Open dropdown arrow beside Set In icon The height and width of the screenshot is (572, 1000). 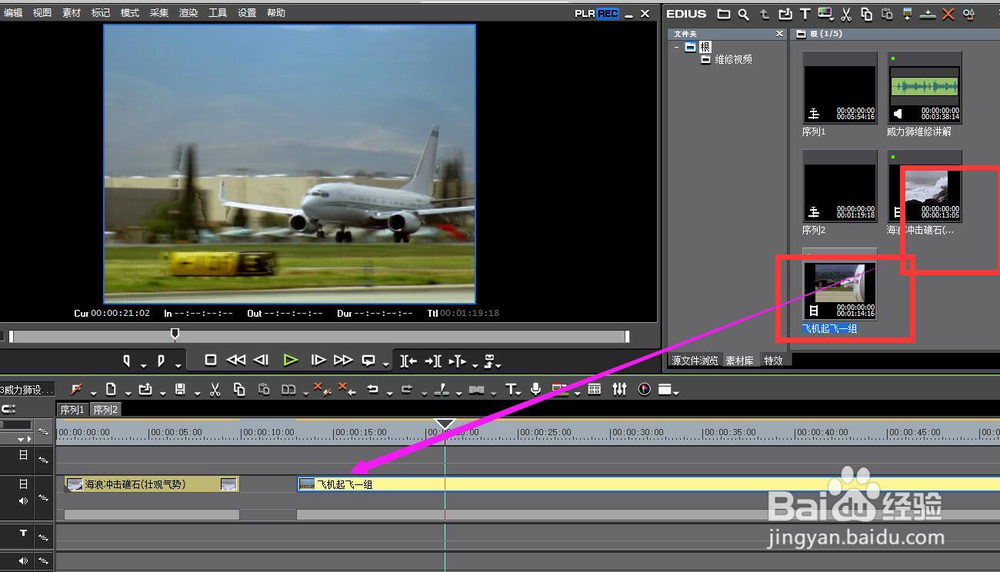pos(143,365)
